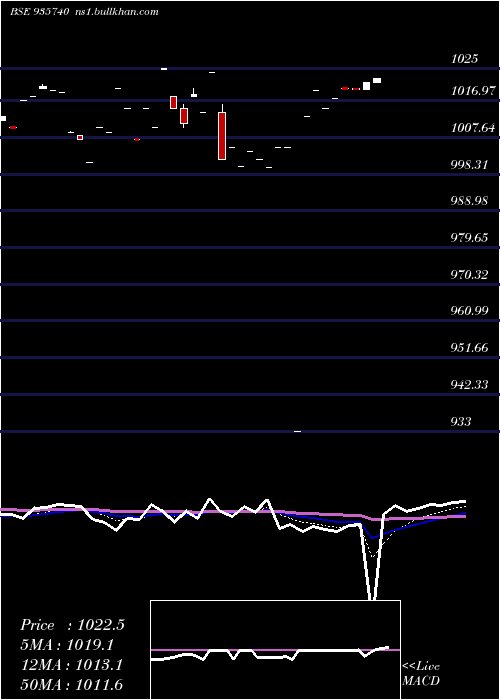Click the 1025 price axis label

tap(464, 59)
